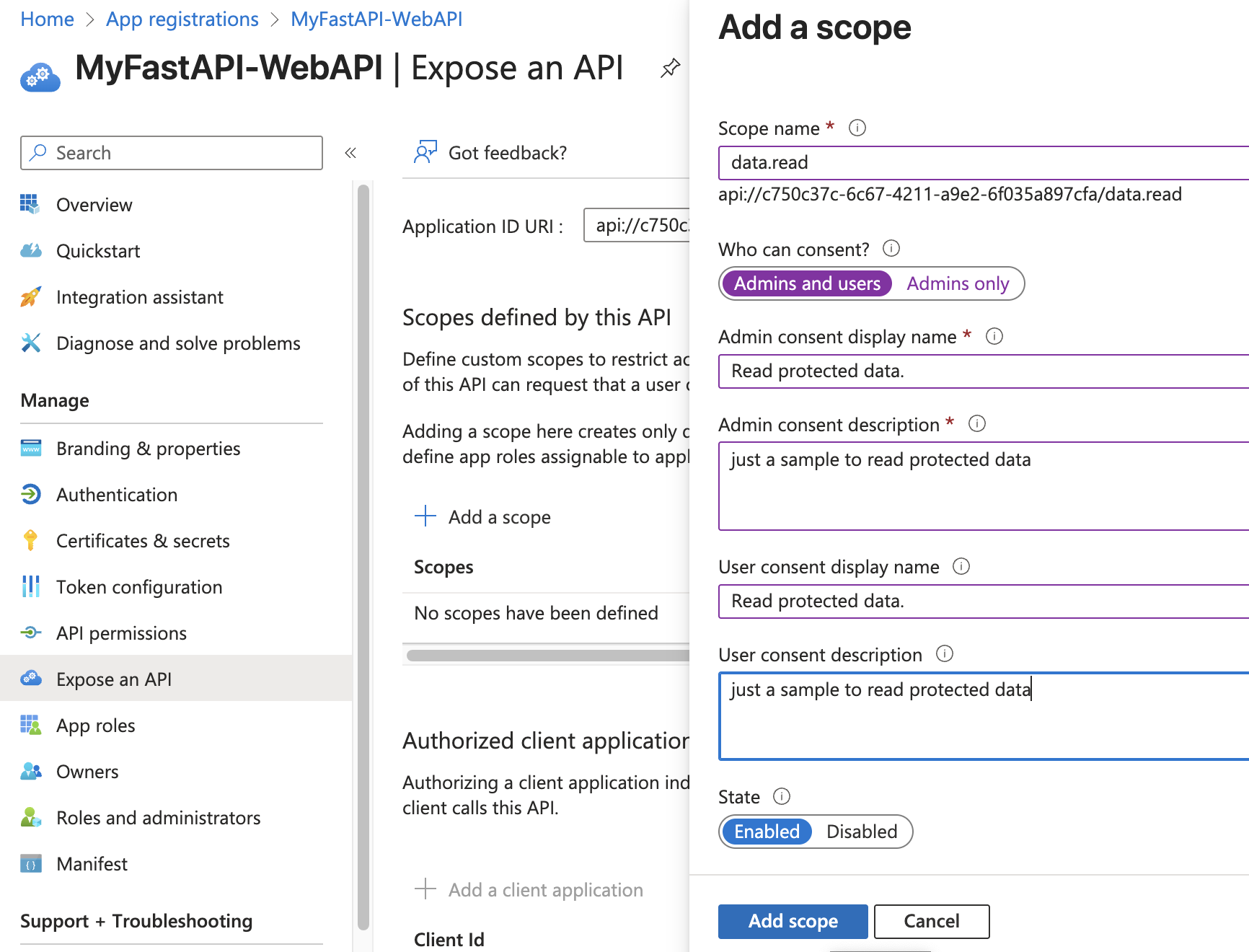Click Admin consent display name info icon
Screen dimensions: 1249x952
coord(994,336)
